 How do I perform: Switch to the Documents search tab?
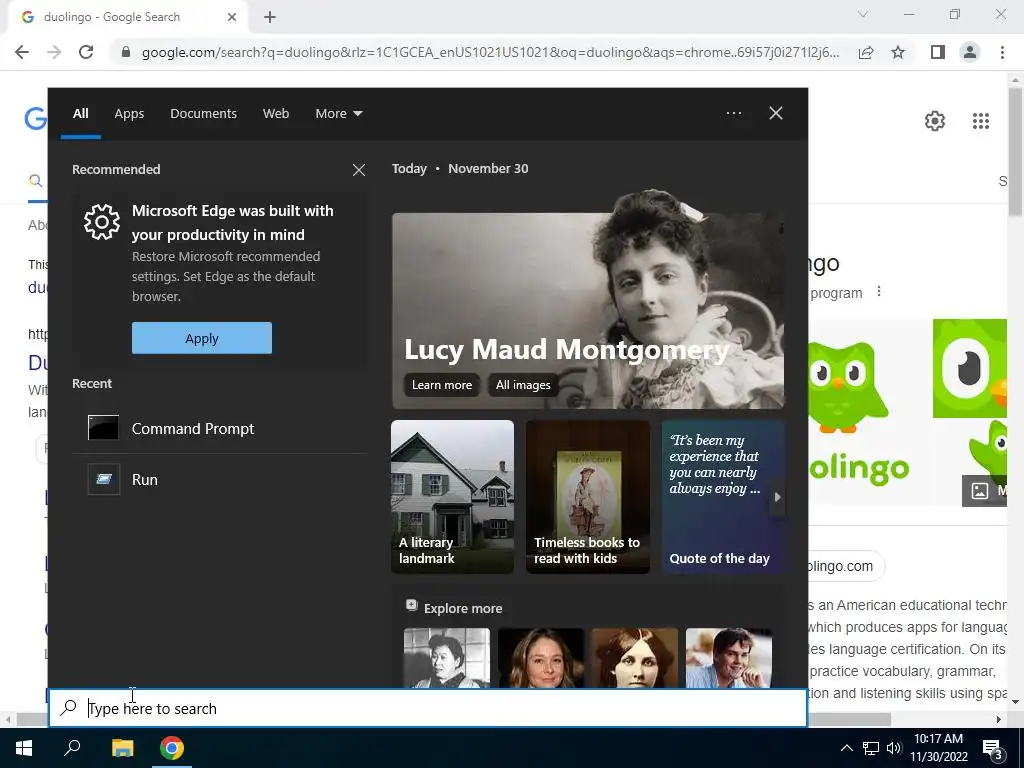(x=203, y=114)
